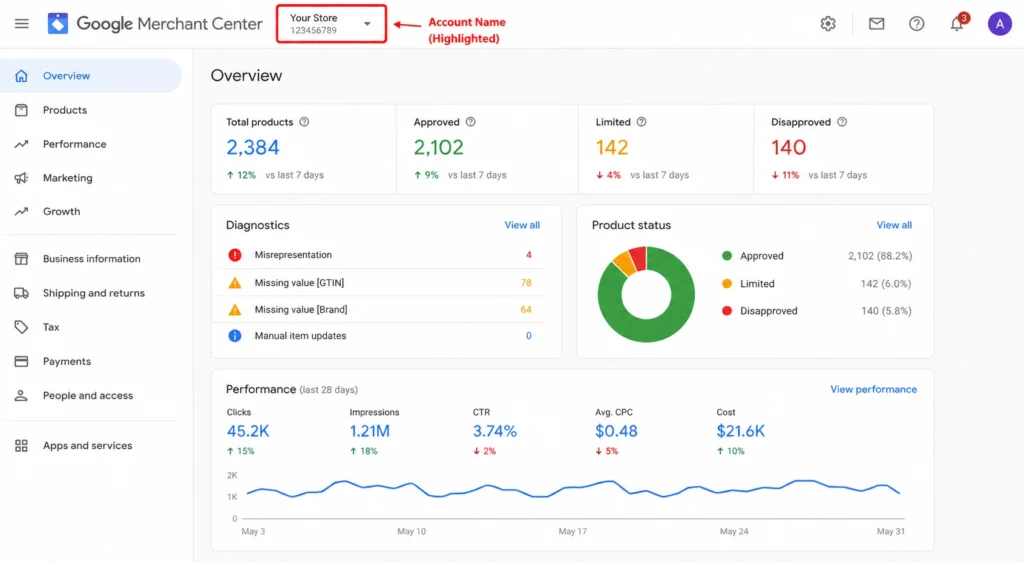
Task: Click the help icon beside Disapproved
Action: tap(842, 122)
